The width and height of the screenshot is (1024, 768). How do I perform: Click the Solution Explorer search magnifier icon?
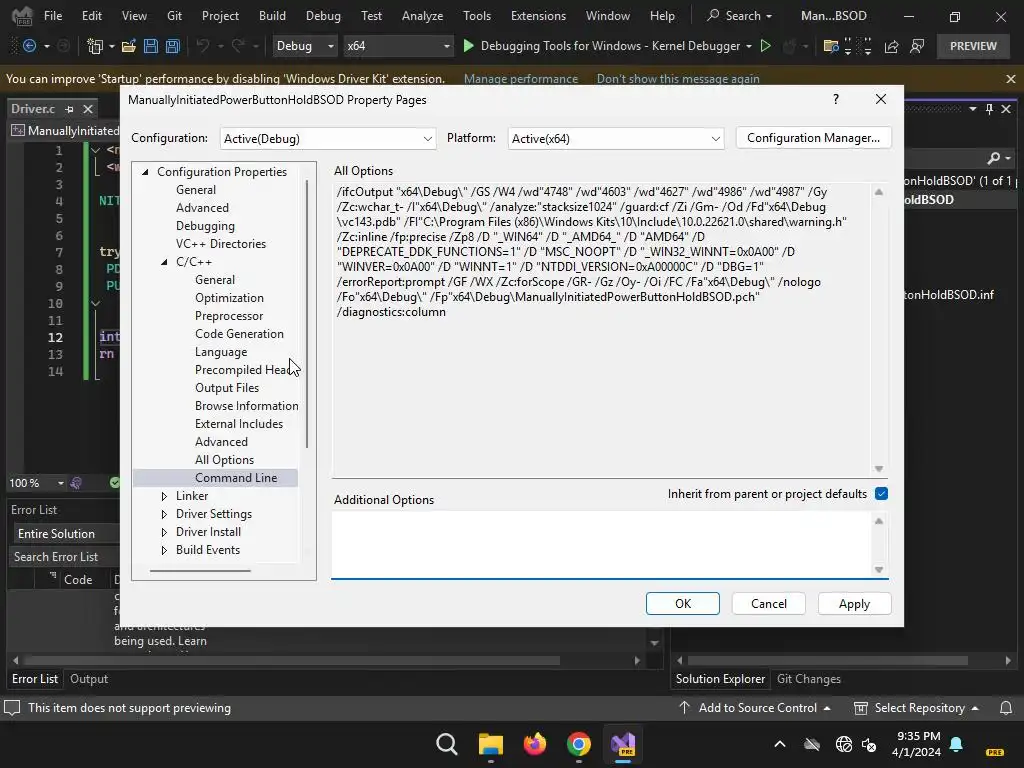[x=994, y=158]
